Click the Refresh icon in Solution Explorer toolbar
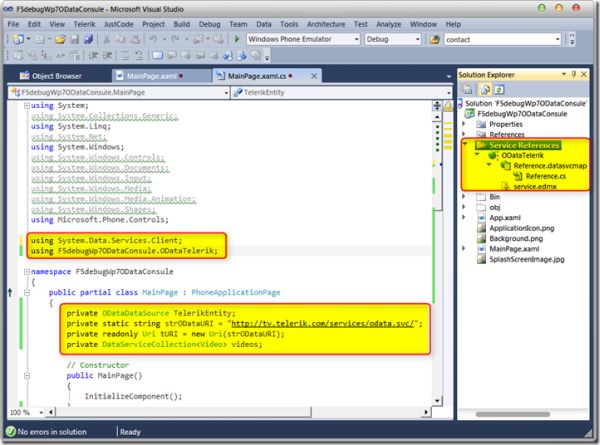This screenshot has height=445, width=600. click(497, 90)
